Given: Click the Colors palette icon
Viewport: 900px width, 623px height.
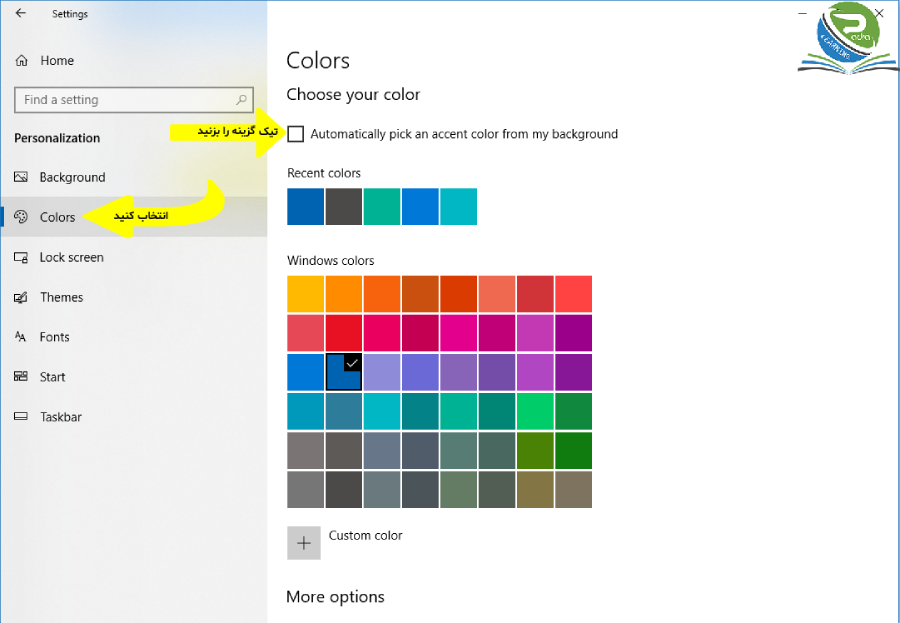Looking at the screenshot, I should coord(21,216).
